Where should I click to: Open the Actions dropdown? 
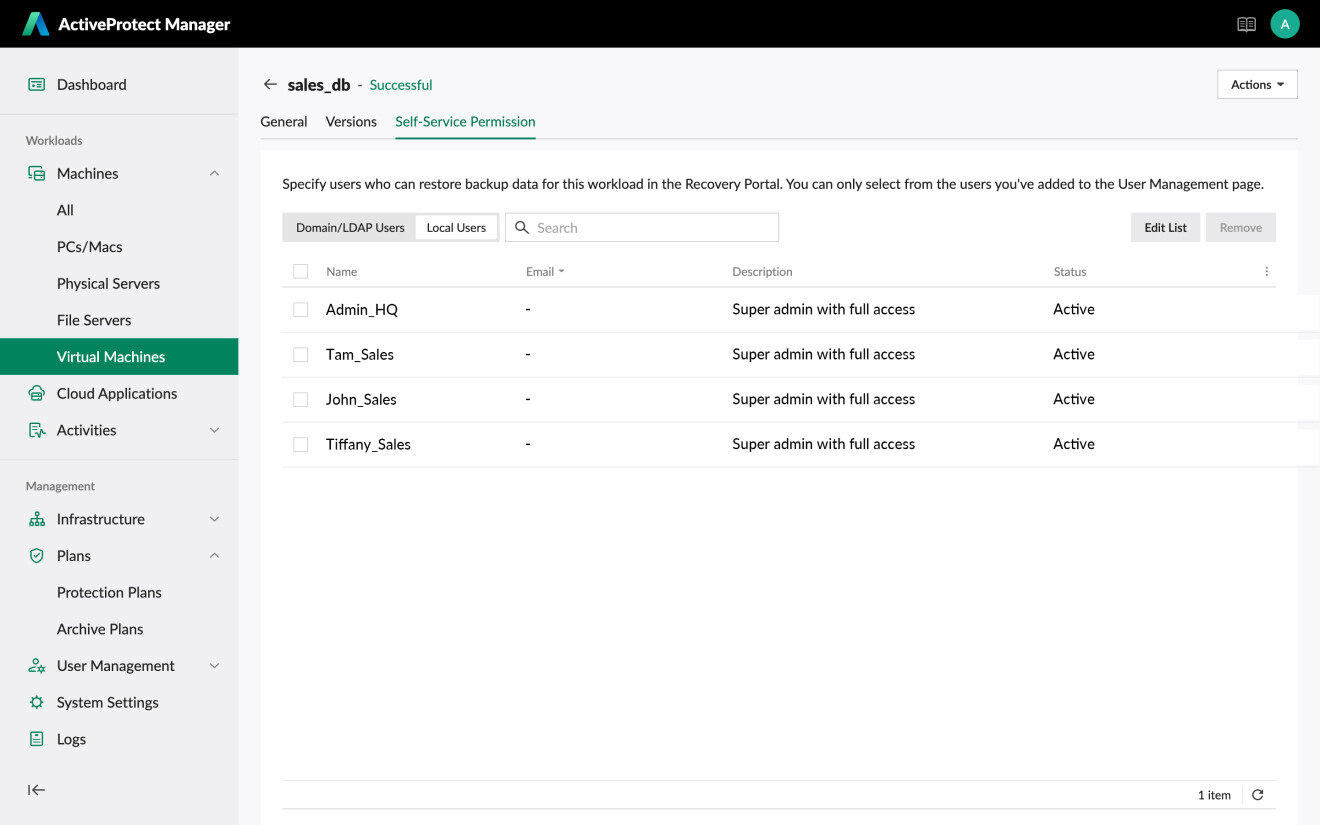(1257, 85)
